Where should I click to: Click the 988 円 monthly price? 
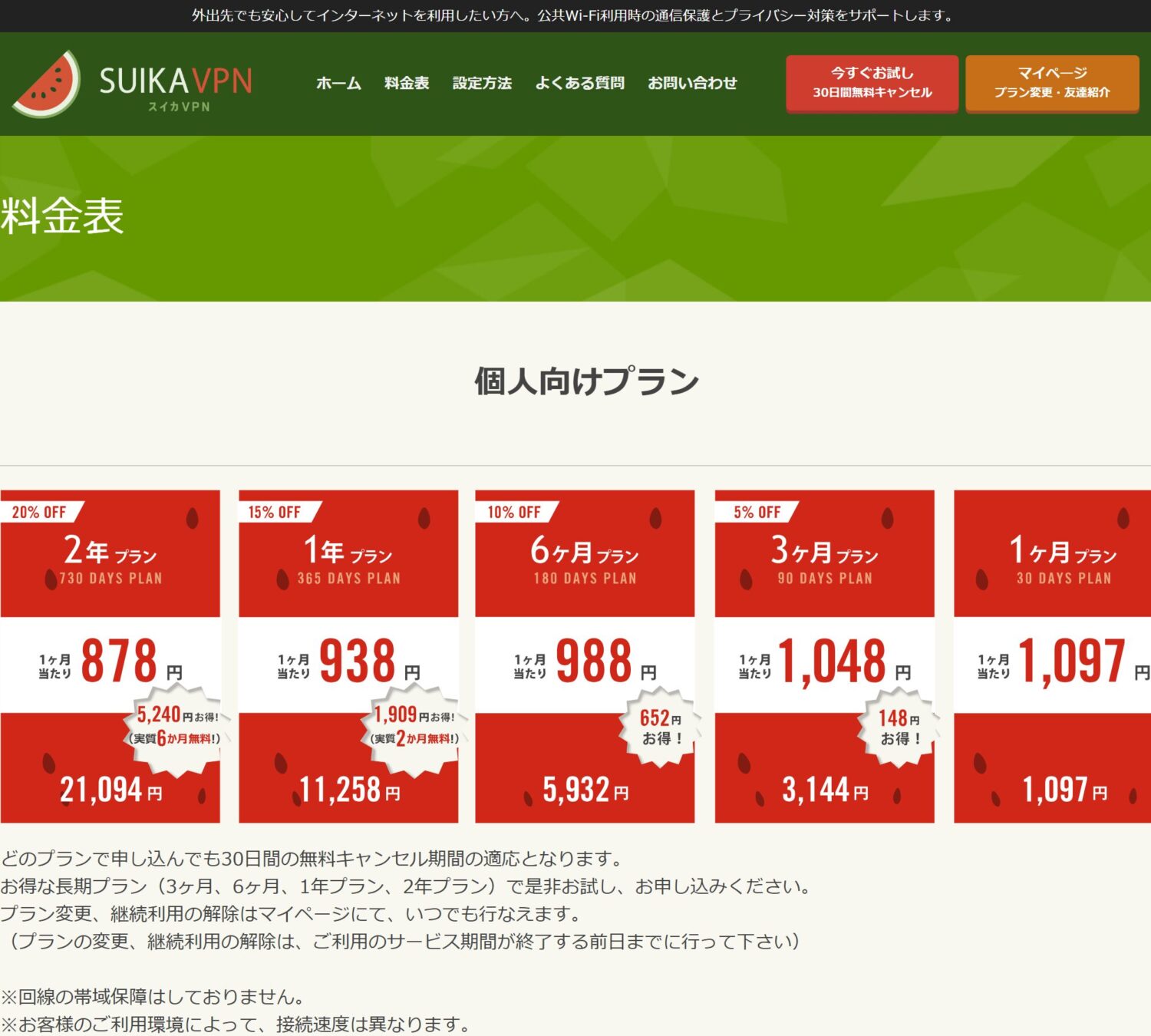(x=606, y=661)
